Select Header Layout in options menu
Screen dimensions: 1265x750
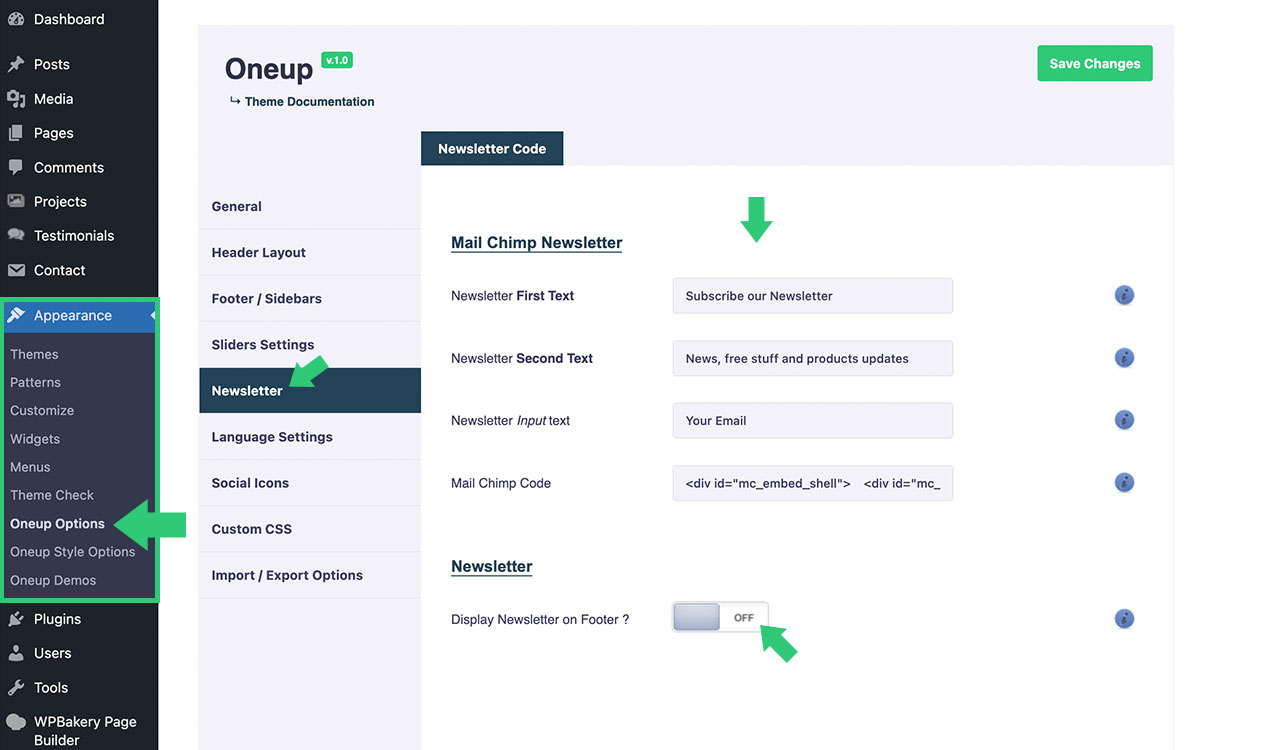point(259,253)
